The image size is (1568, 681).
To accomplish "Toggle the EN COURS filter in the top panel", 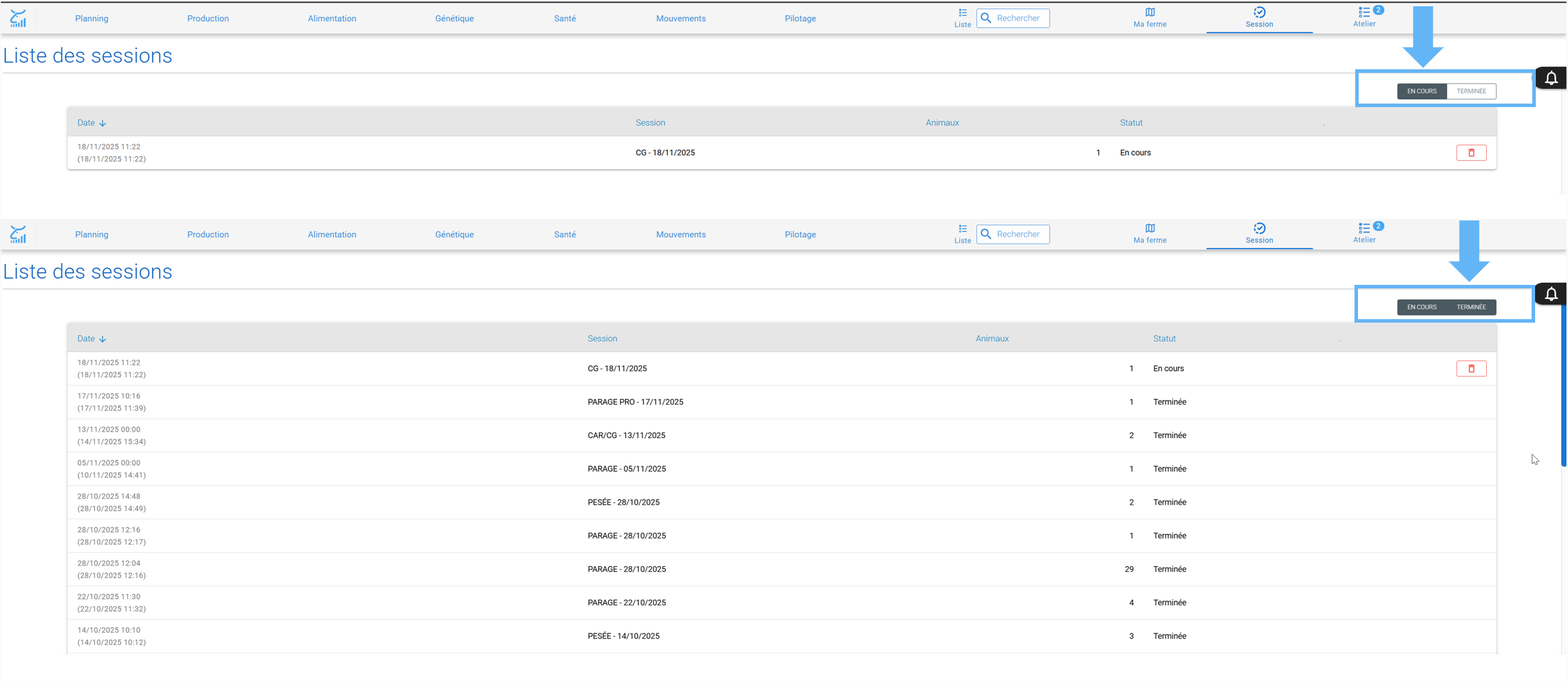I will coord(1422,91).
